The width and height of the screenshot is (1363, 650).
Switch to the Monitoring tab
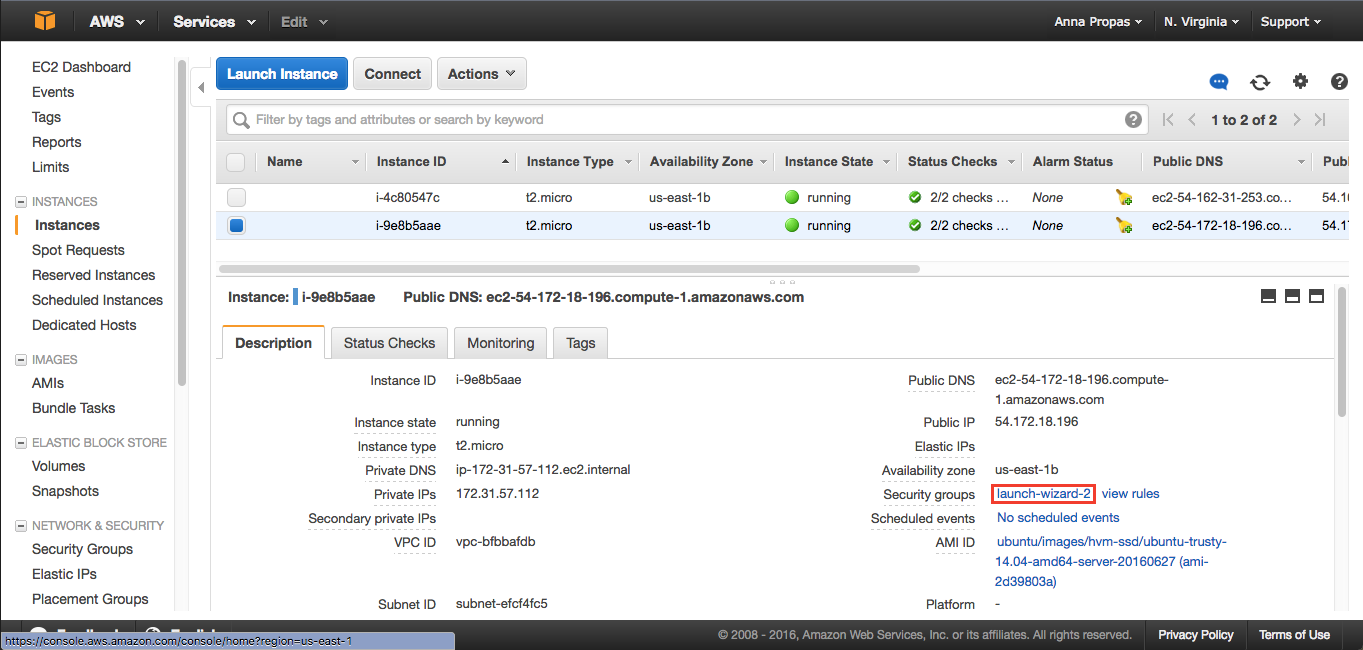click(500, 342)
